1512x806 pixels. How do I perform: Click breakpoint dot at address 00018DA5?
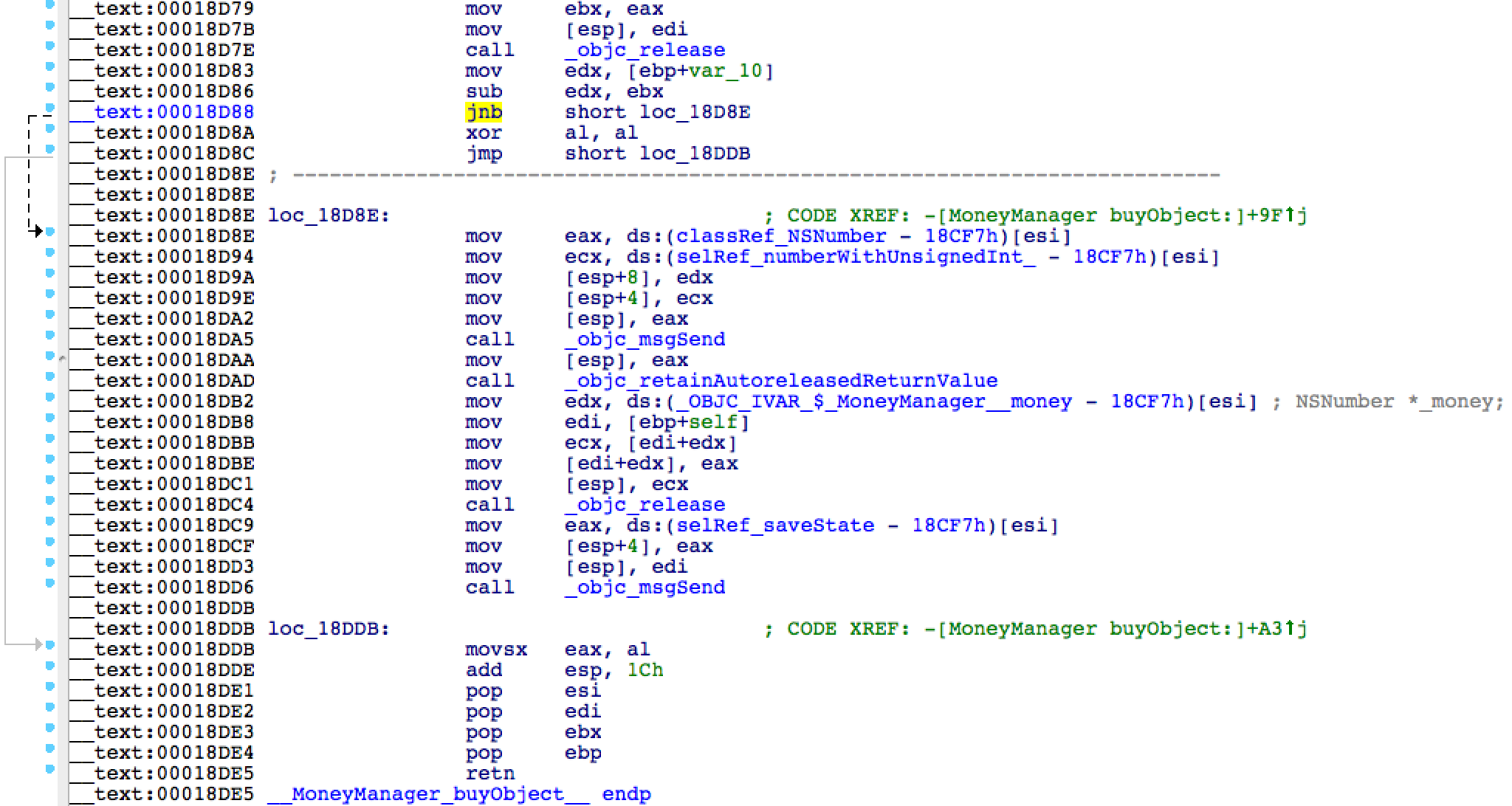[x=50, y=335]
